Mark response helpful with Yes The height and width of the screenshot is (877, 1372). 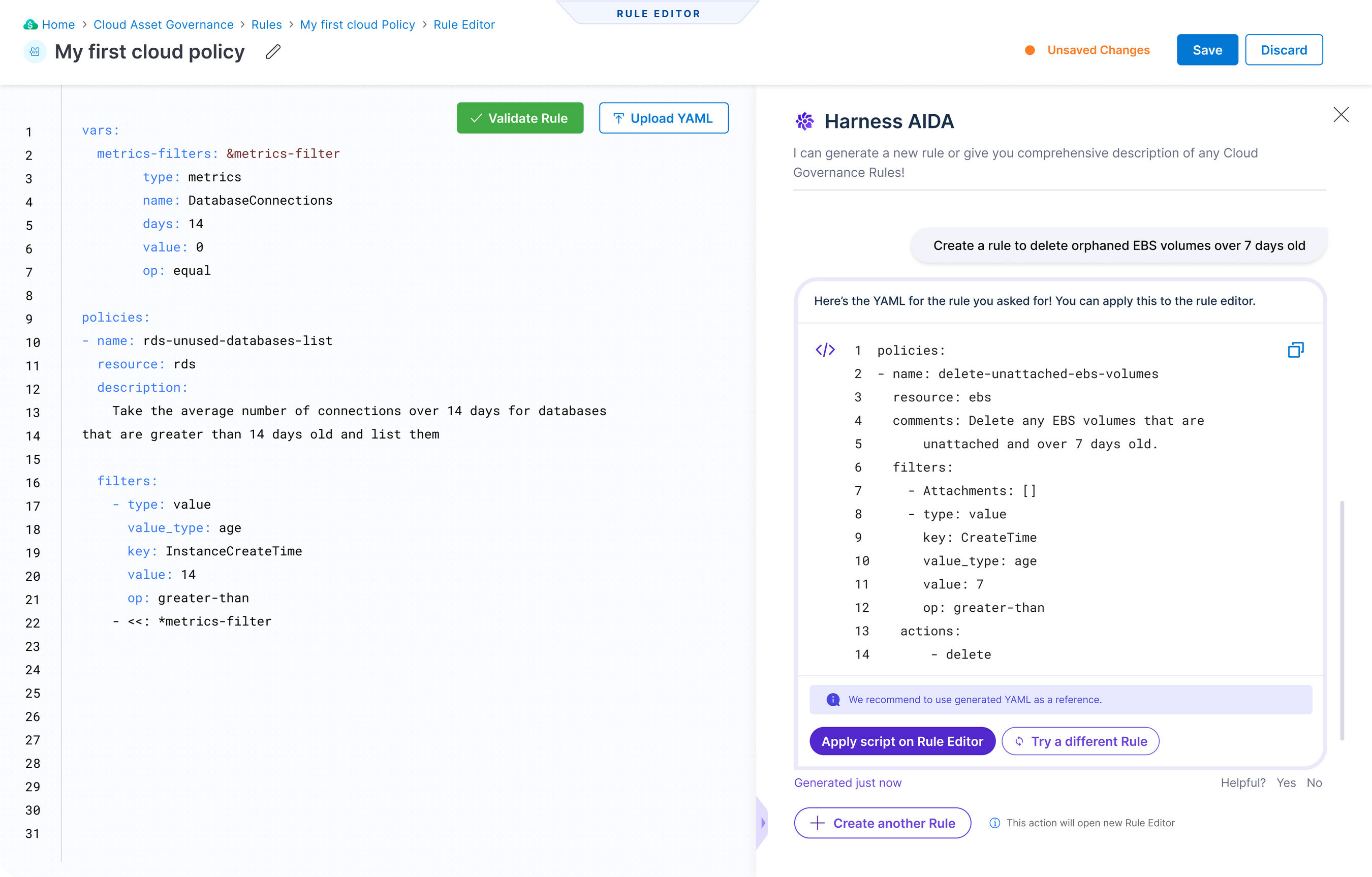pos(1286,782)
